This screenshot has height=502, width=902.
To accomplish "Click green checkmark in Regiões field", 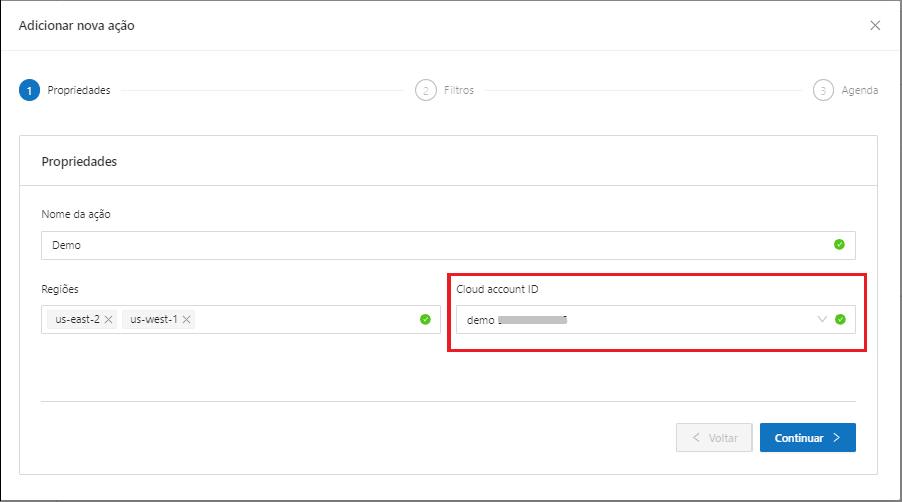I will coord(425,319).
